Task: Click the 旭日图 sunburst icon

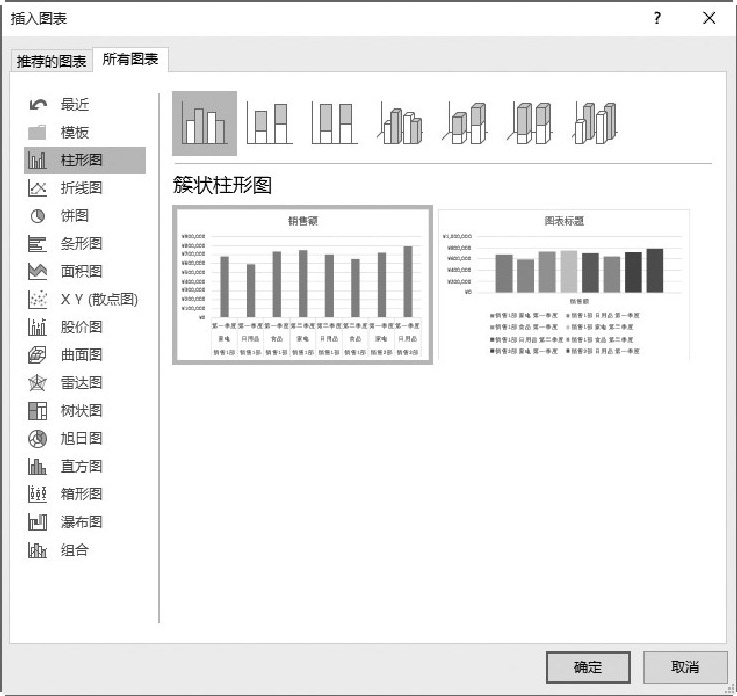Action: 37,438
